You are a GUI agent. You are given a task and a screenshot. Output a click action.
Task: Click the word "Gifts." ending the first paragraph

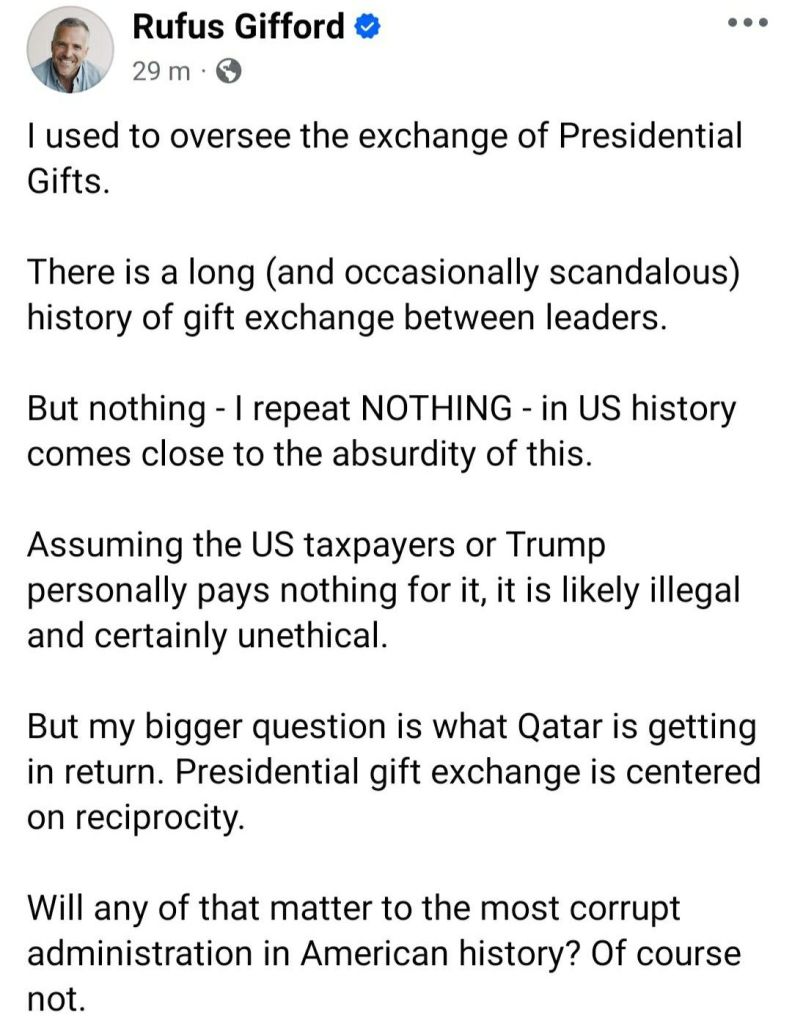pos(66,182)
